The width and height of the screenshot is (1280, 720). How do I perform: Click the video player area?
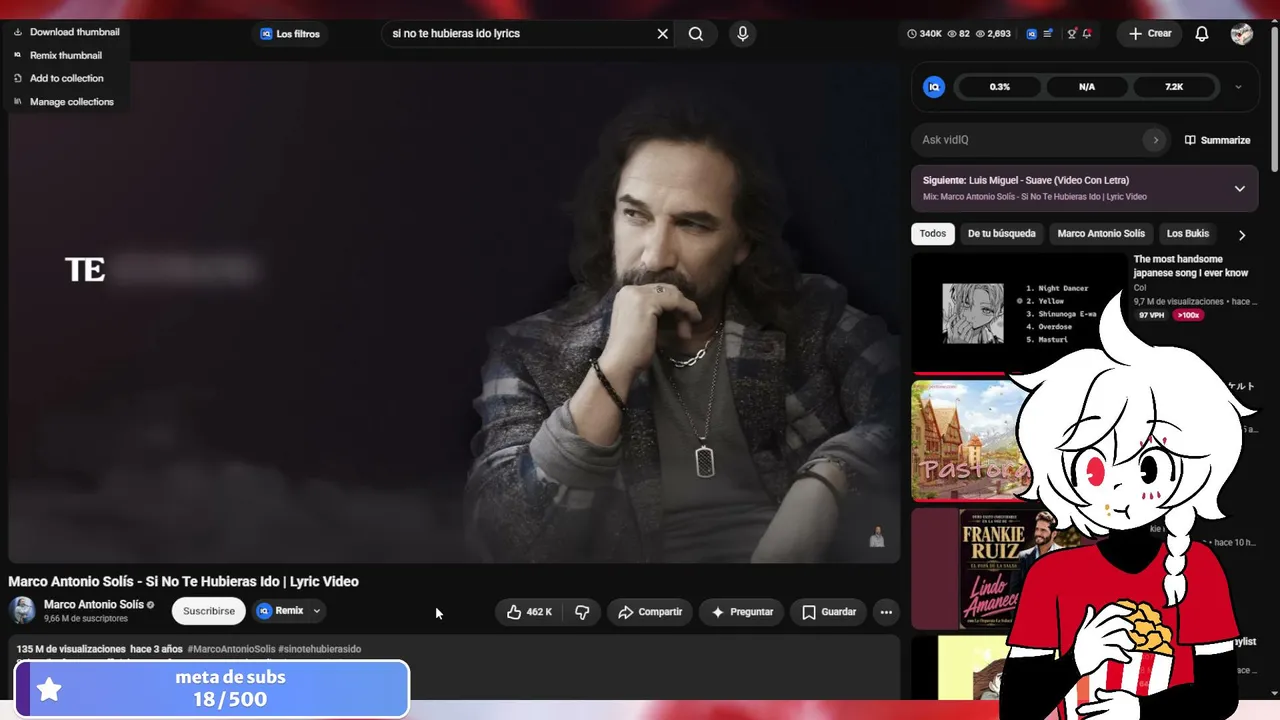point(454,312)
